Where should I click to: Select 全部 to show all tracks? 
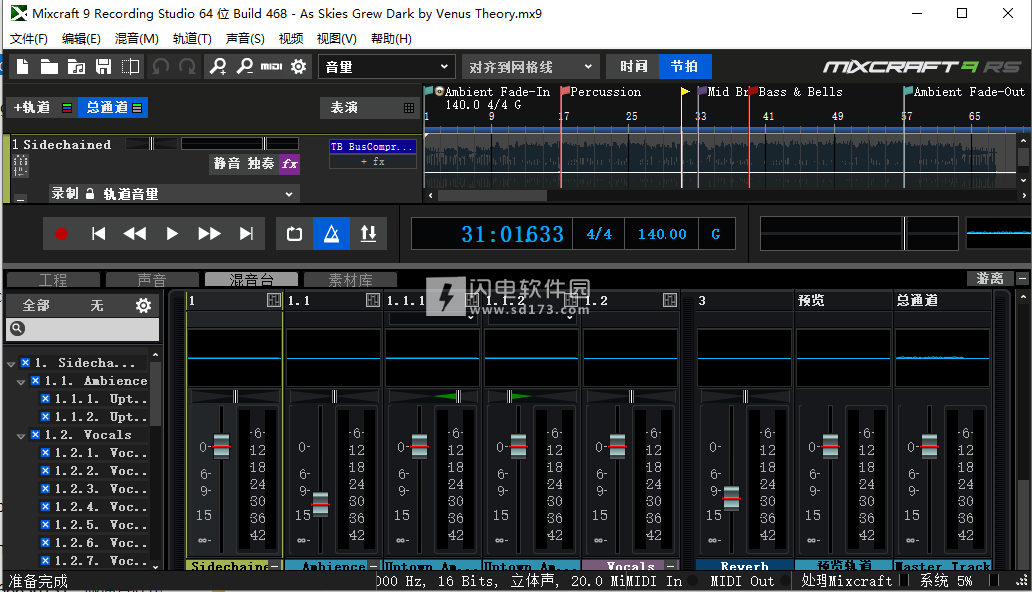(36, 306)
